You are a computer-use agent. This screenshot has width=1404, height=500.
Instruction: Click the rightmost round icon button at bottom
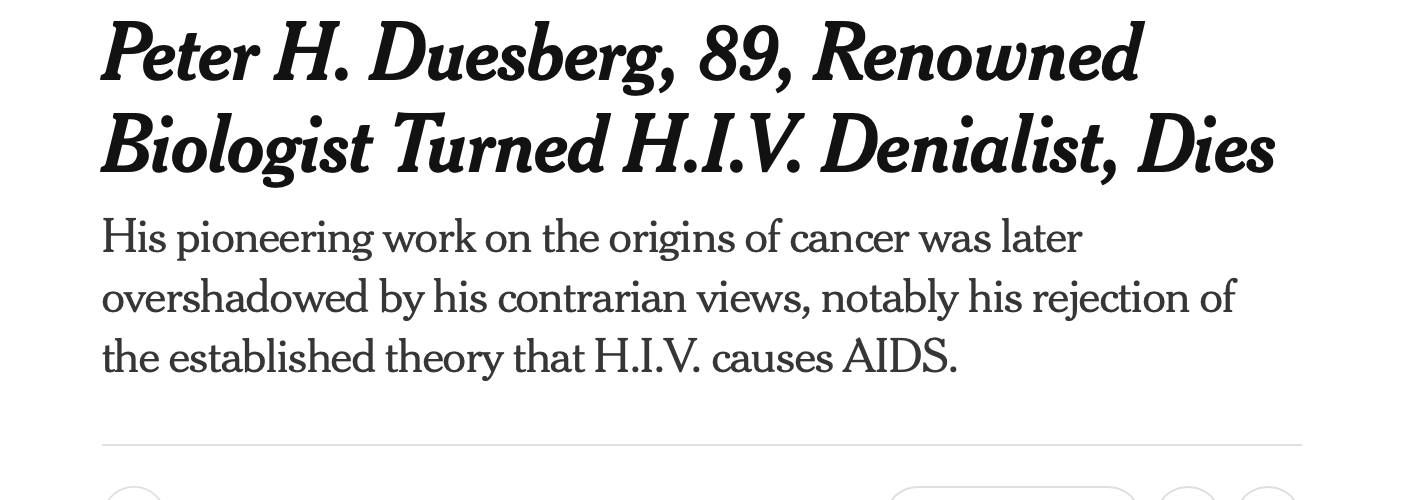click(x=1267, y=494)
